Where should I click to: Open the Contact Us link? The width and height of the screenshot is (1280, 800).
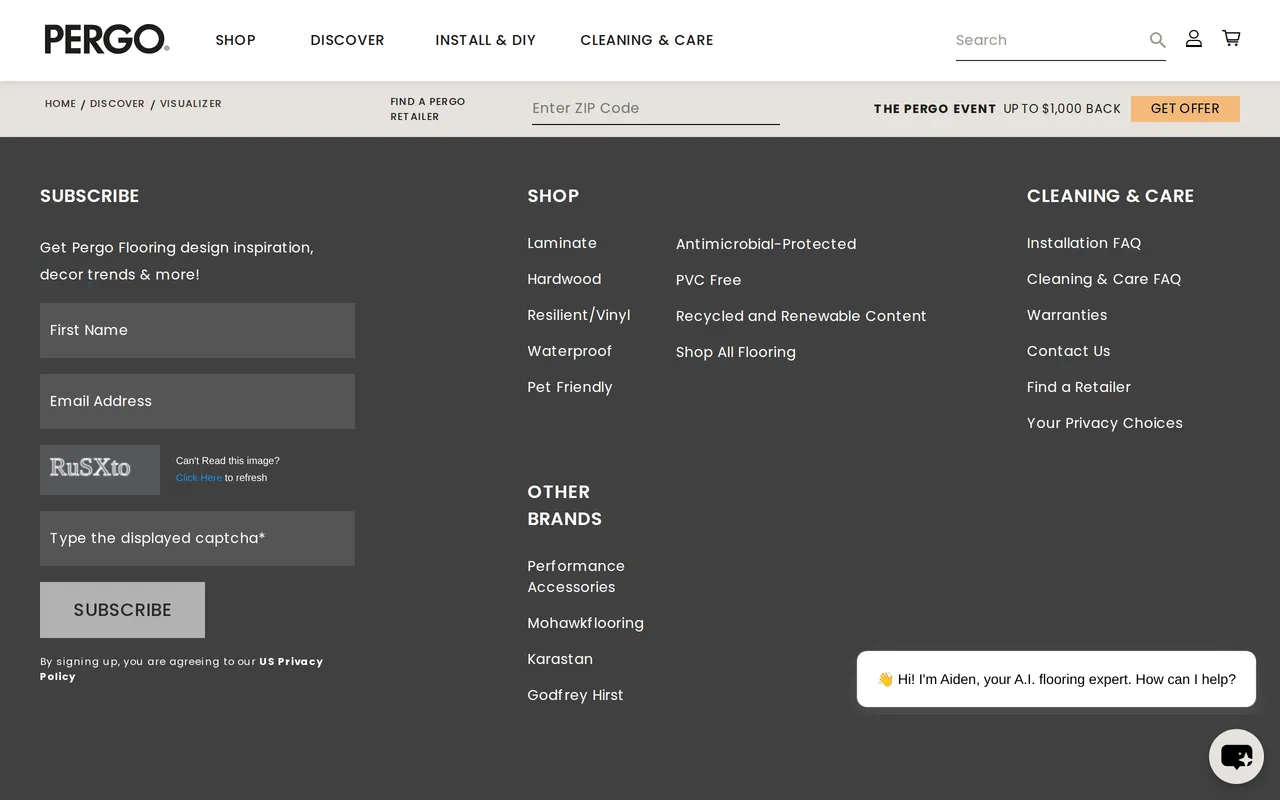point(1069,351)
